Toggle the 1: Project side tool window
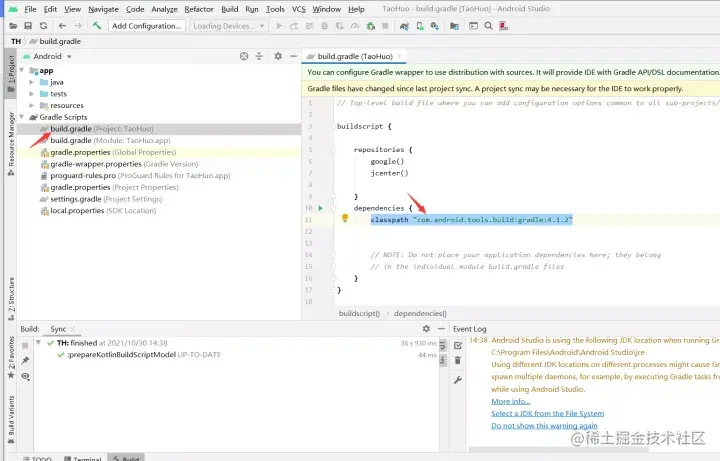 click(x=11, y=73)
